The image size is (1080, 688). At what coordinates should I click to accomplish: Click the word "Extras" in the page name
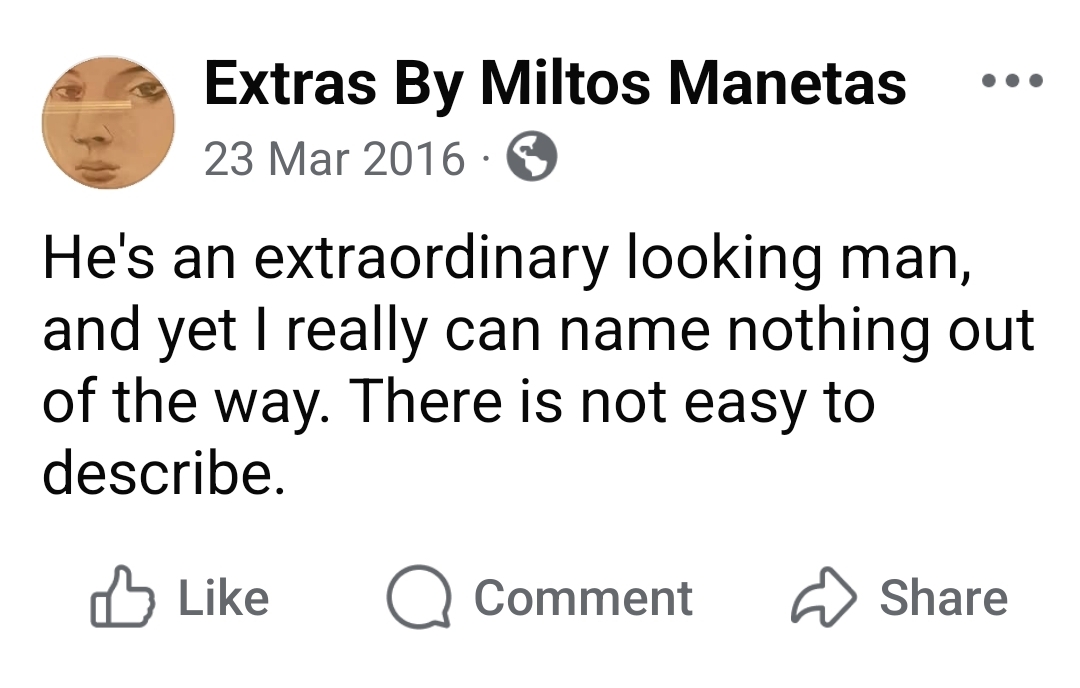pyautogui.click(x=290, y=84)
